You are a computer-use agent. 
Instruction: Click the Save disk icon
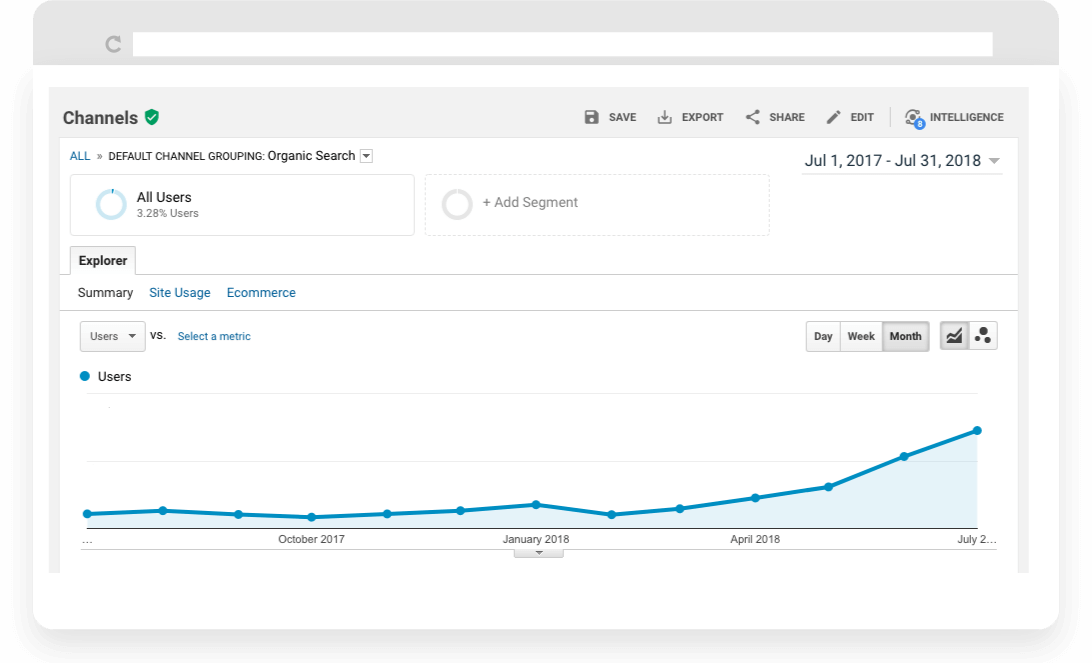(x=591, y=117)
